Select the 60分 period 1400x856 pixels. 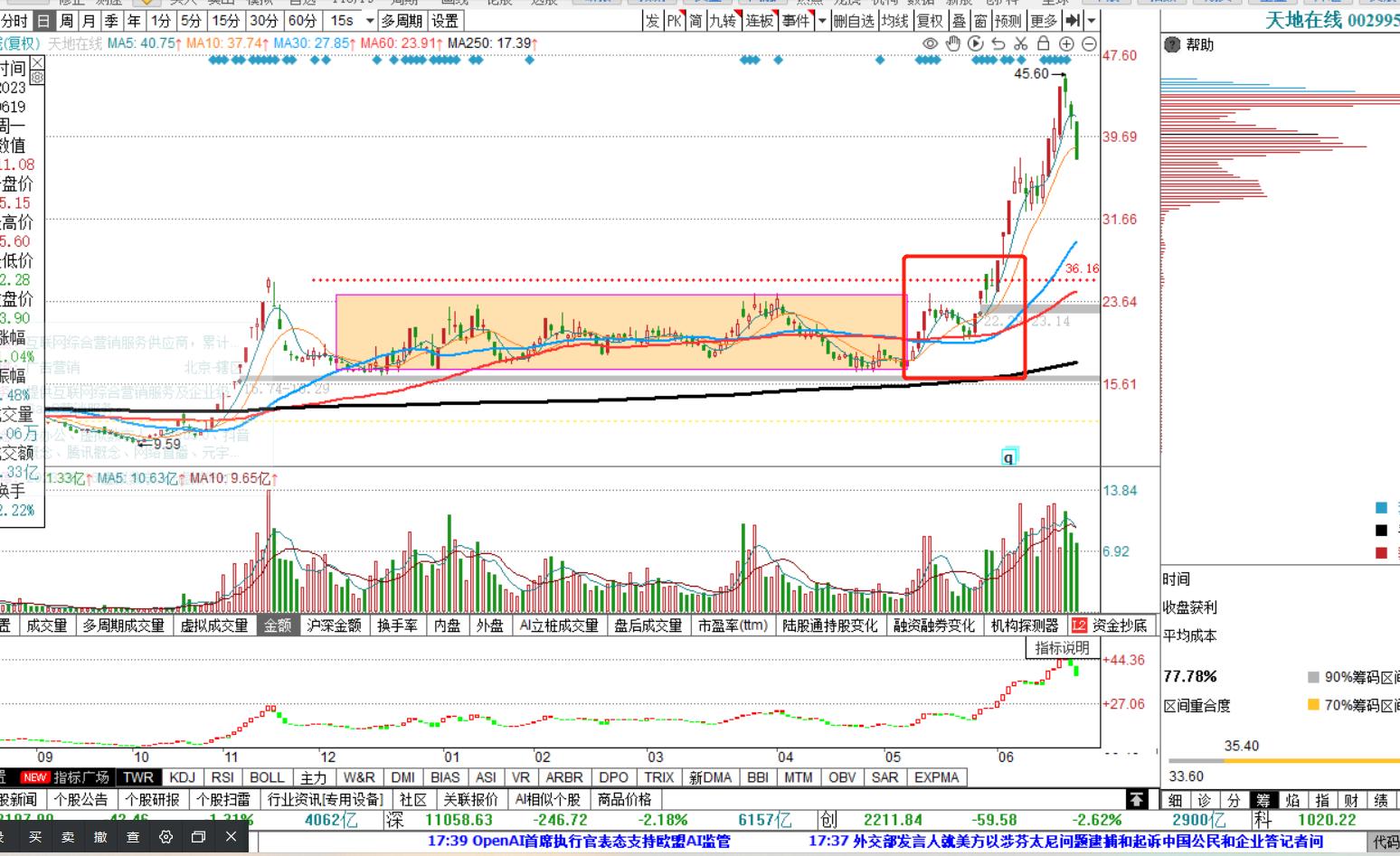[302, 21]
